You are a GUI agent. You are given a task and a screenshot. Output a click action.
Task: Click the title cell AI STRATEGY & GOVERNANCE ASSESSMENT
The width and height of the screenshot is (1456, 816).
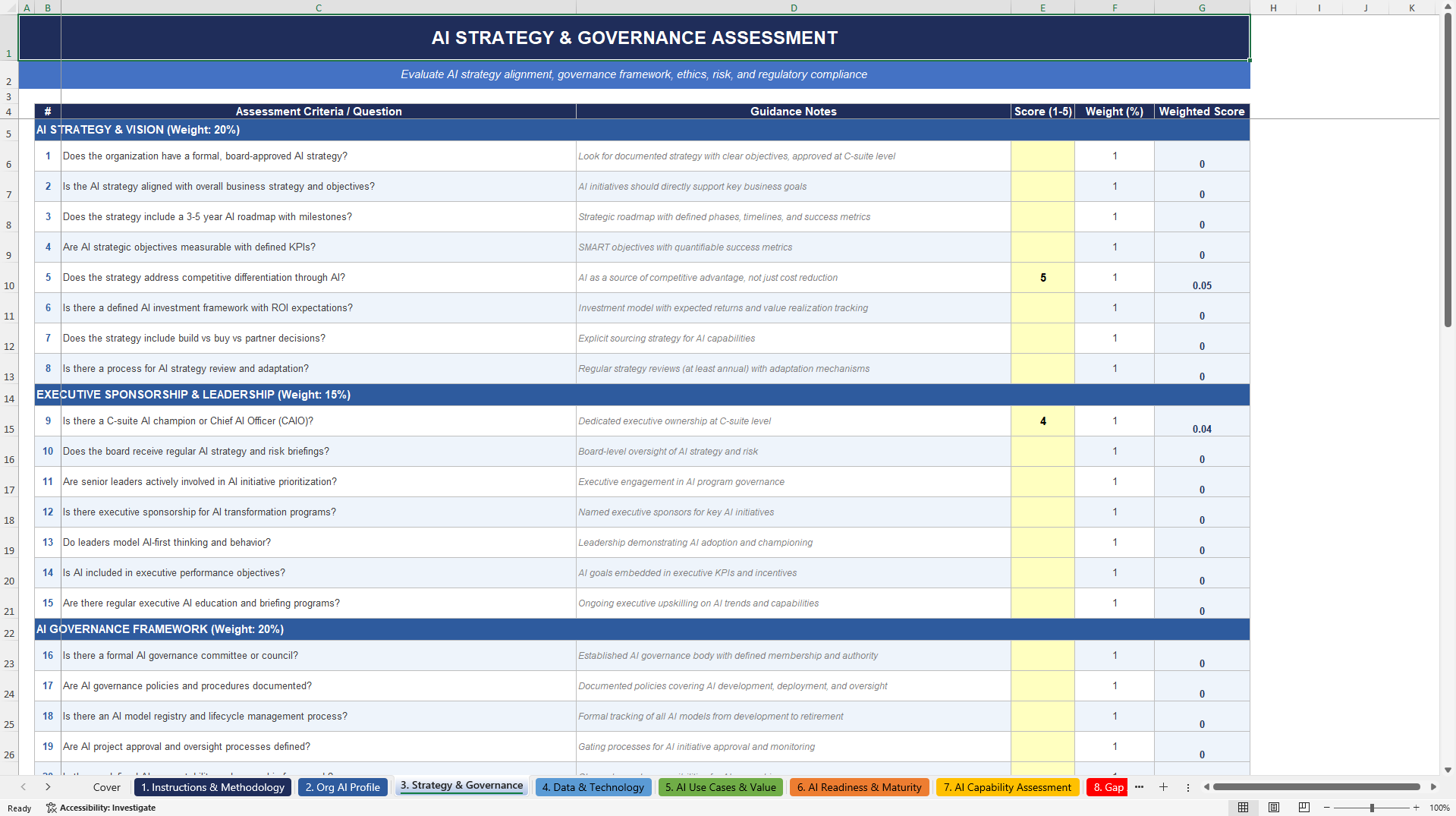click(634, 38)
